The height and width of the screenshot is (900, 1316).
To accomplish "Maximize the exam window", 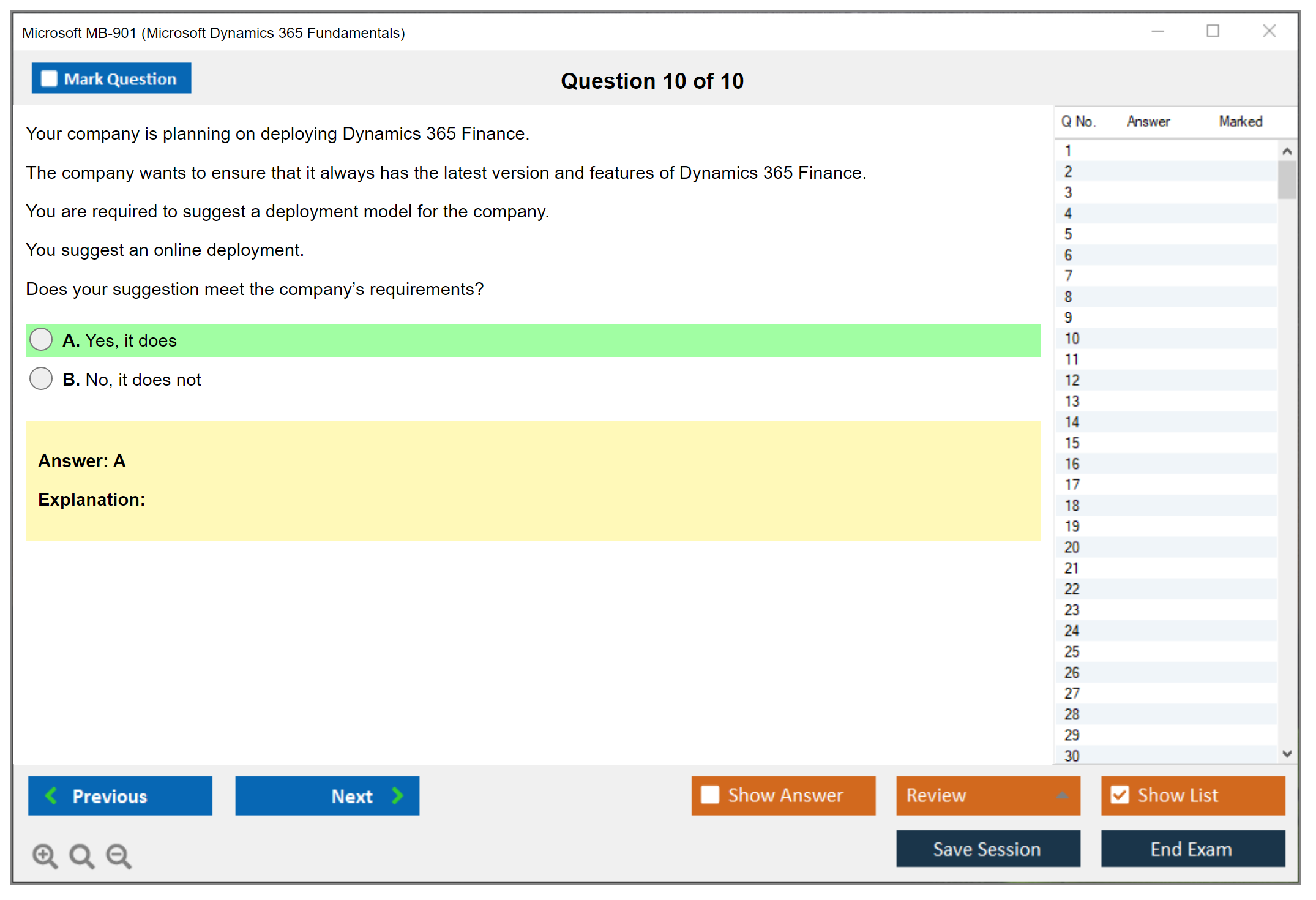I will (x=1213, y=31).
